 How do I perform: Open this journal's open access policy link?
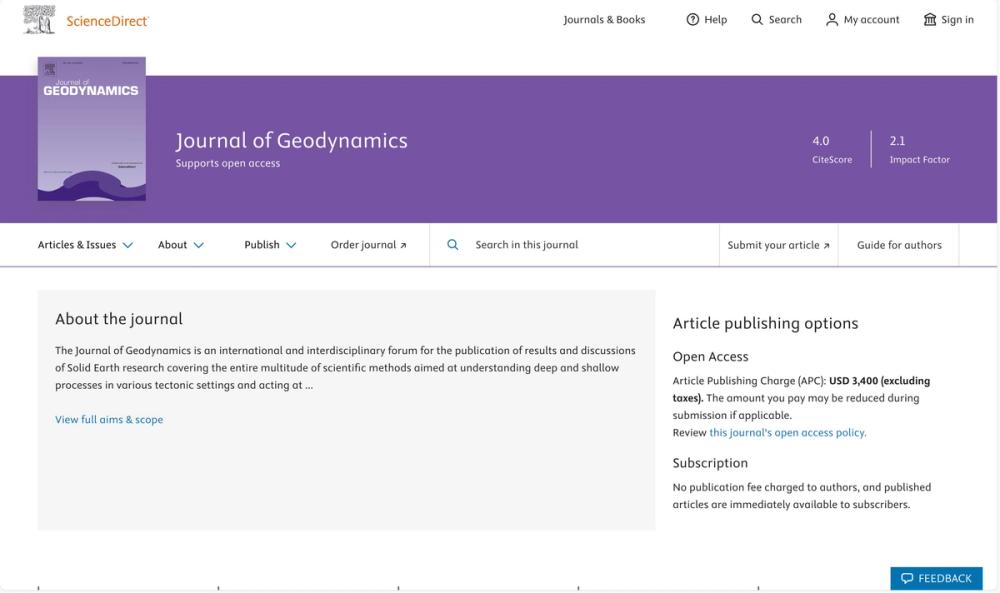(x=788, y=432)
